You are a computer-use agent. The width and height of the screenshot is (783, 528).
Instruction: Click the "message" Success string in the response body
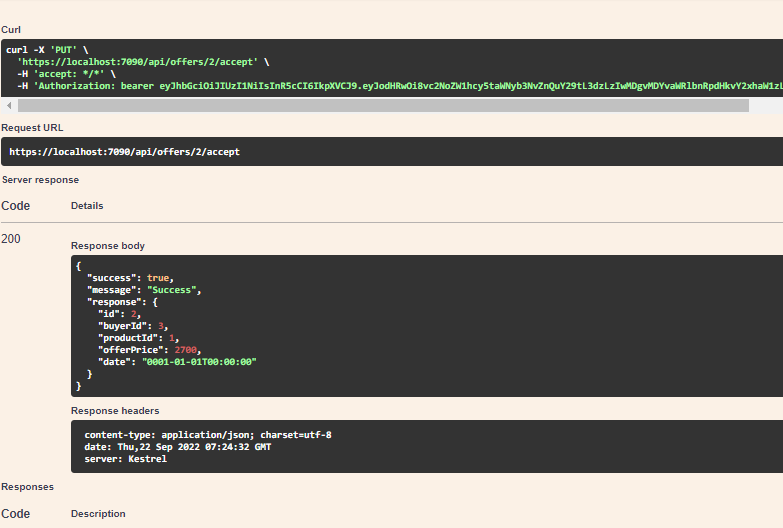(x=171, y=290)
